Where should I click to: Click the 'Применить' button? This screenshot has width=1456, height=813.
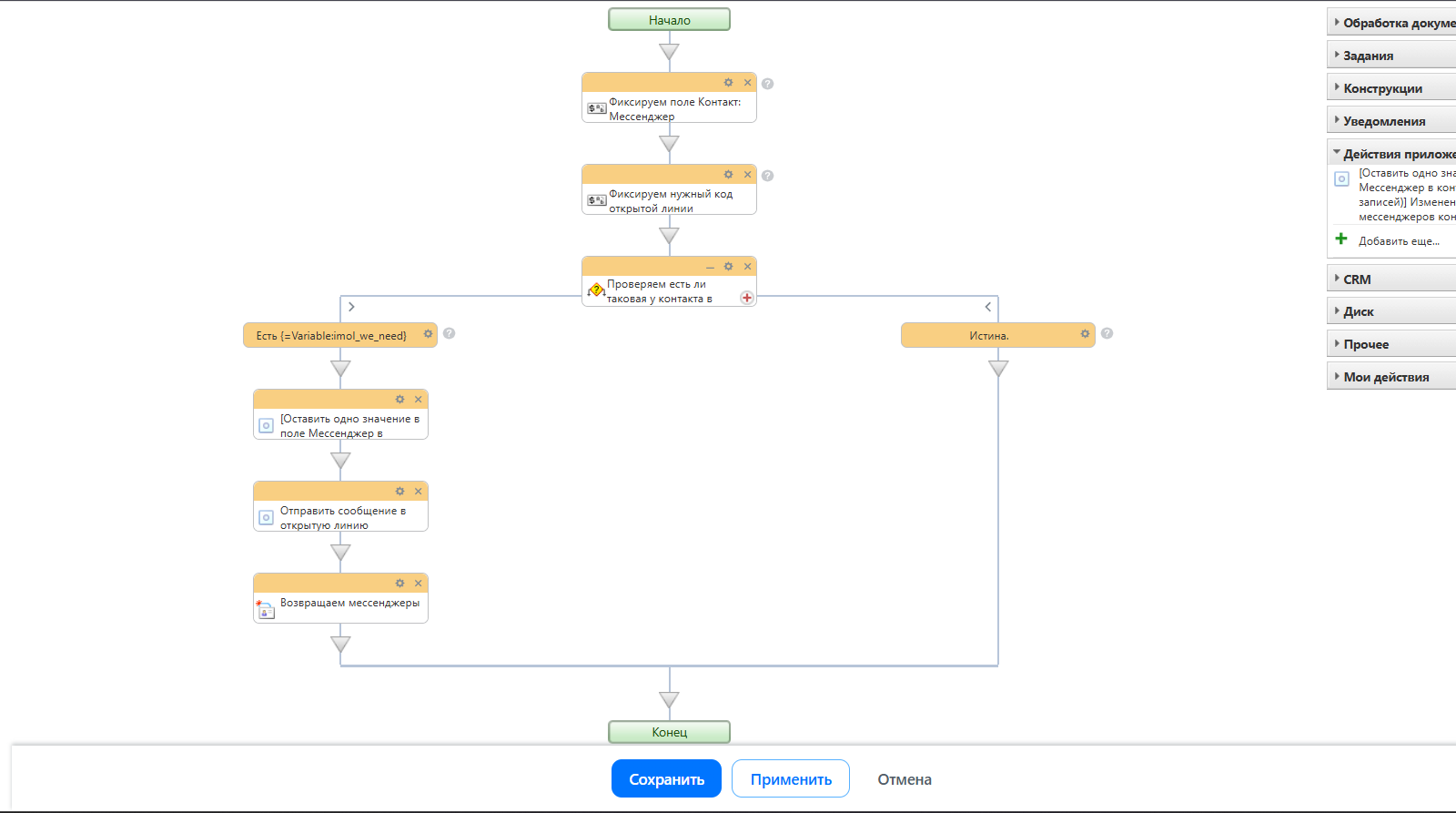click(791, 779)
